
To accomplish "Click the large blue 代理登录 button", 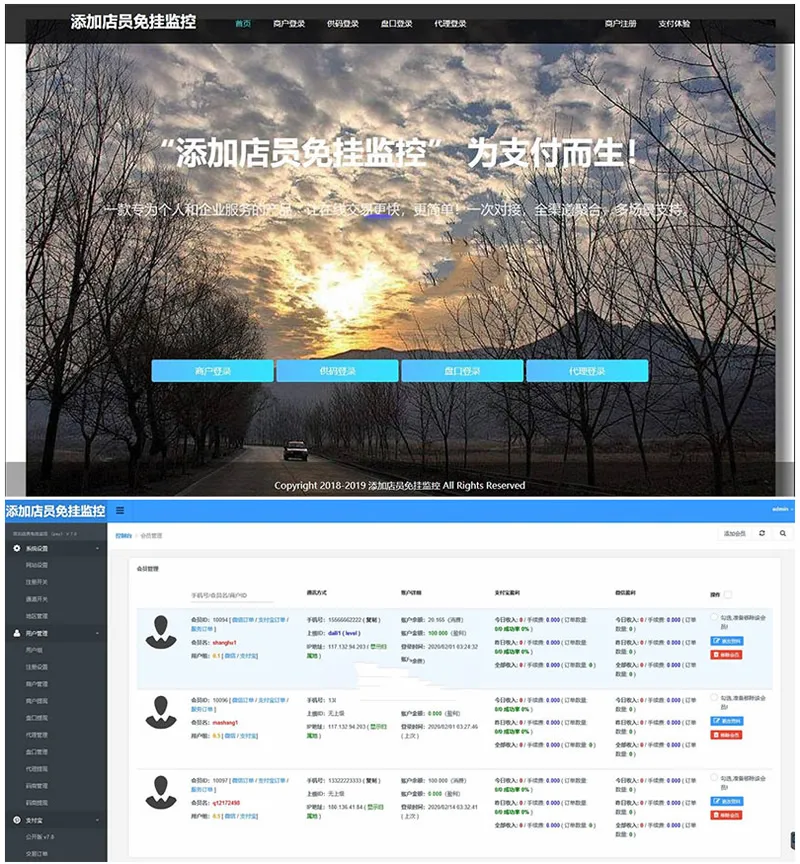I will [x=587, y=371].
